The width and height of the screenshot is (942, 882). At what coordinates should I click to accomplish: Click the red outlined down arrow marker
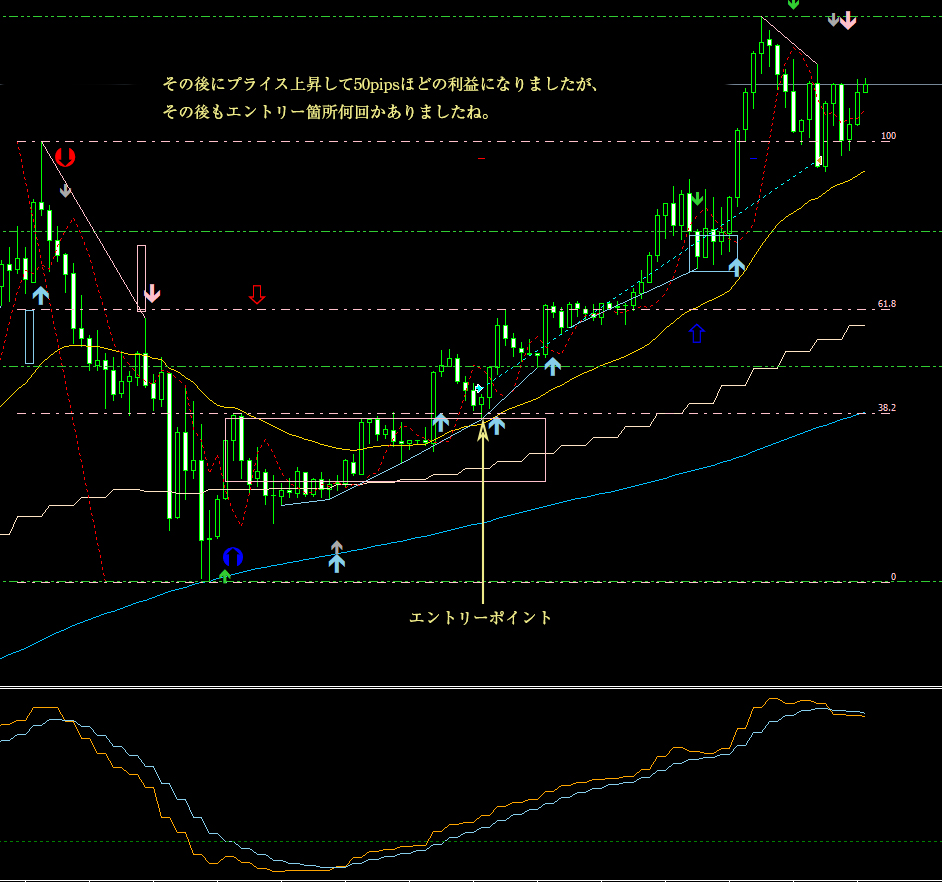[x=257, y=294]
